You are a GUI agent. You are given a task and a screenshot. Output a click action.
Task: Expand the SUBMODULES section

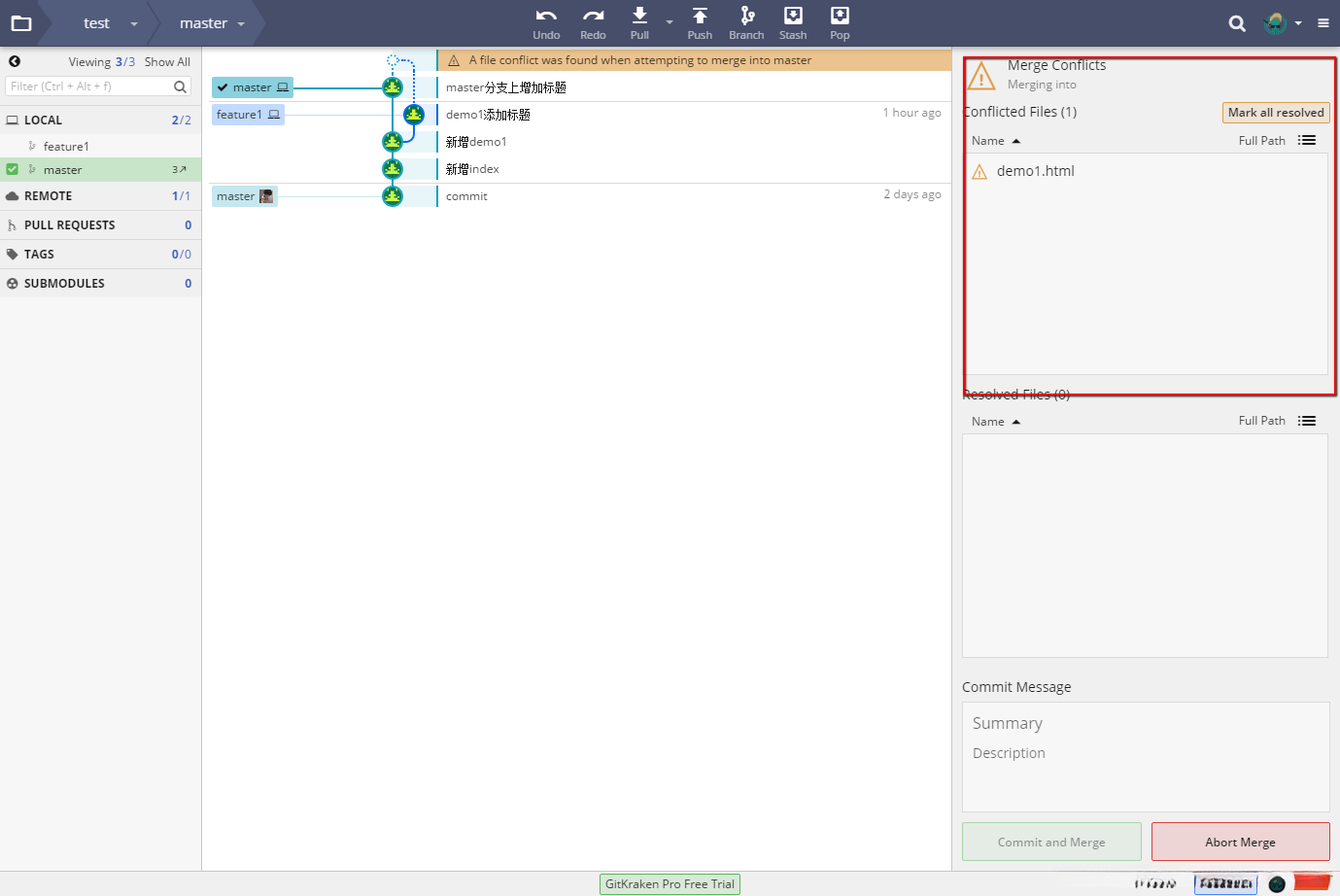click(x=100, y=283)
